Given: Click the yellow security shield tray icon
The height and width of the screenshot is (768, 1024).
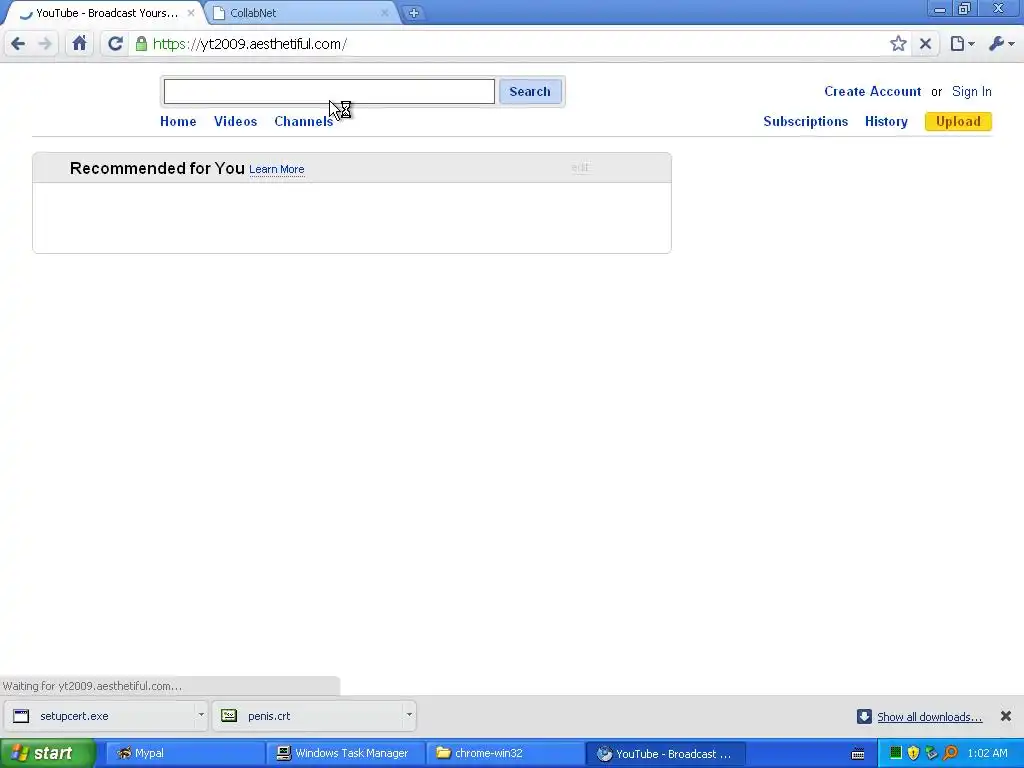Looking at the screenshot, I should [x=914, y=754].
